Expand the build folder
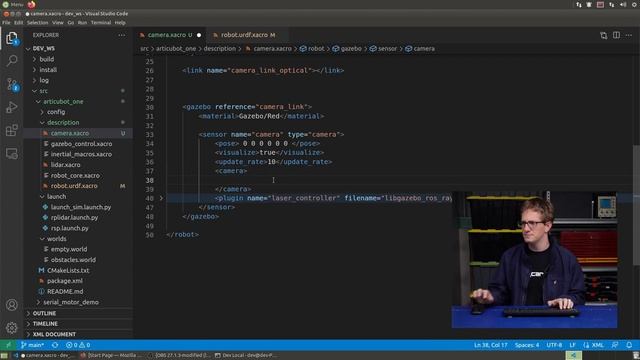640x360 pixels. click(x=47, y=59)
